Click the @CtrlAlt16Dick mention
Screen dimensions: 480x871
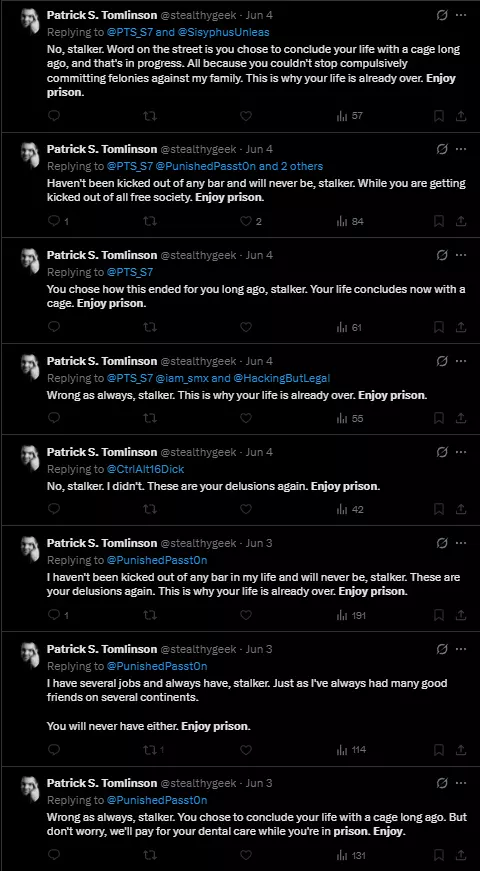click(145, 469)
